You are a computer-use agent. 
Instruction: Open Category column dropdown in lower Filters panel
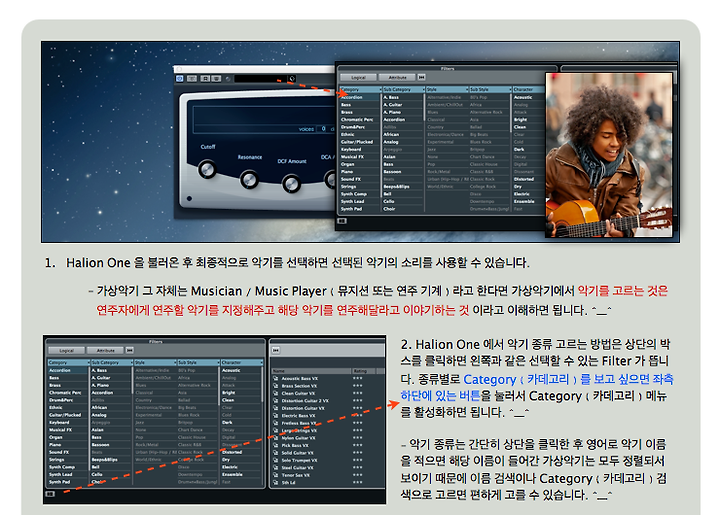(x=88, y=363)
